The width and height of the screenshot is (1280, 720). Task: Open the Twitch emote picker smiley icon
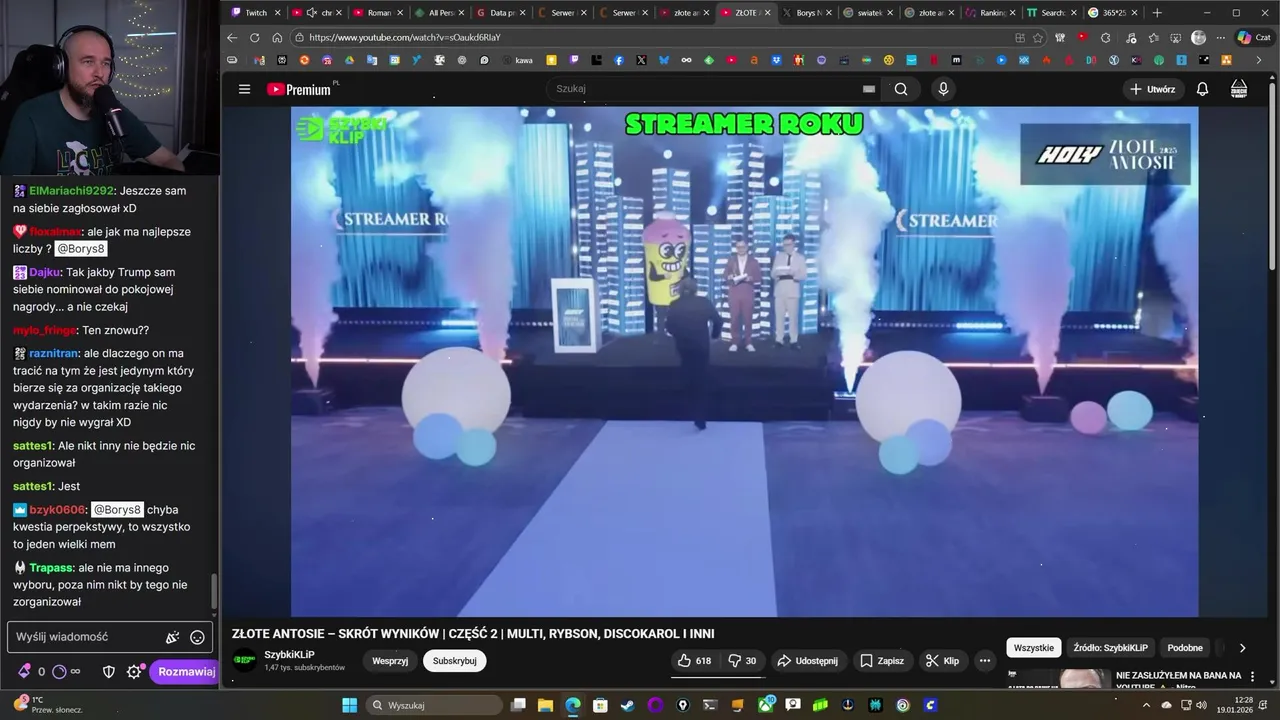tap(197, 637)
